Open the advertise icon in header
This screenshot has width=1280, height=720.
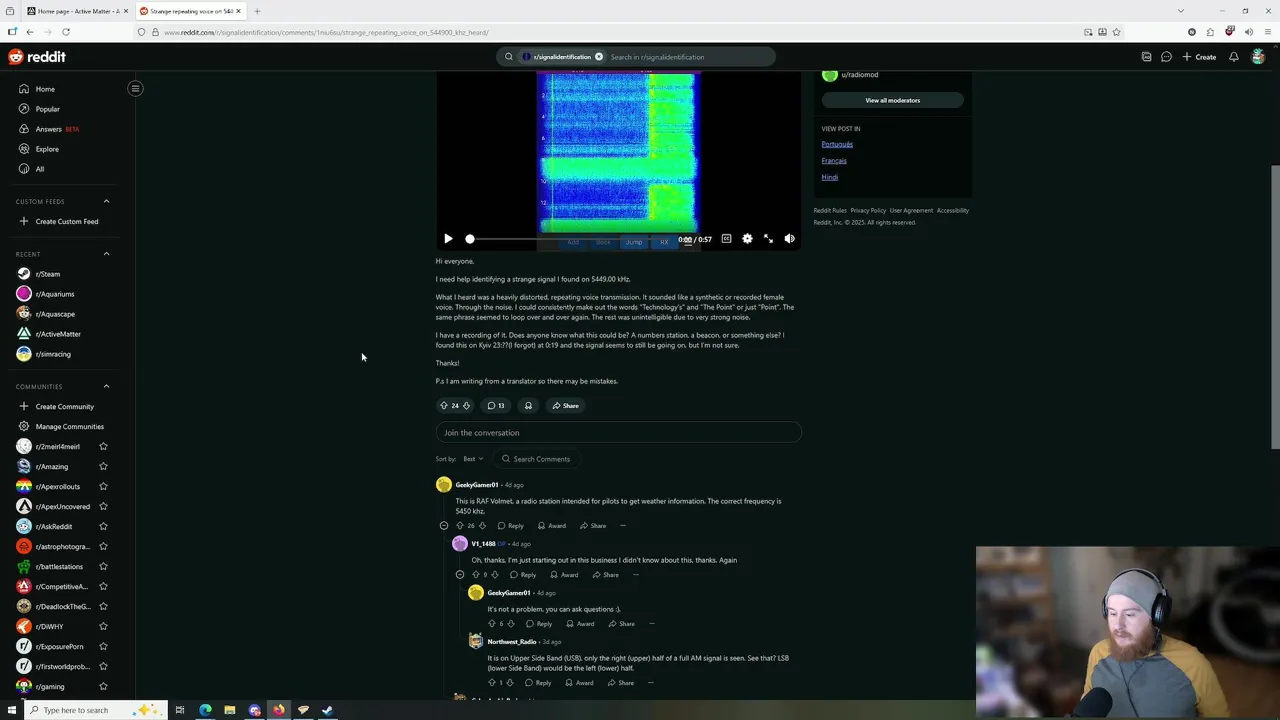tap(1146, 57)
